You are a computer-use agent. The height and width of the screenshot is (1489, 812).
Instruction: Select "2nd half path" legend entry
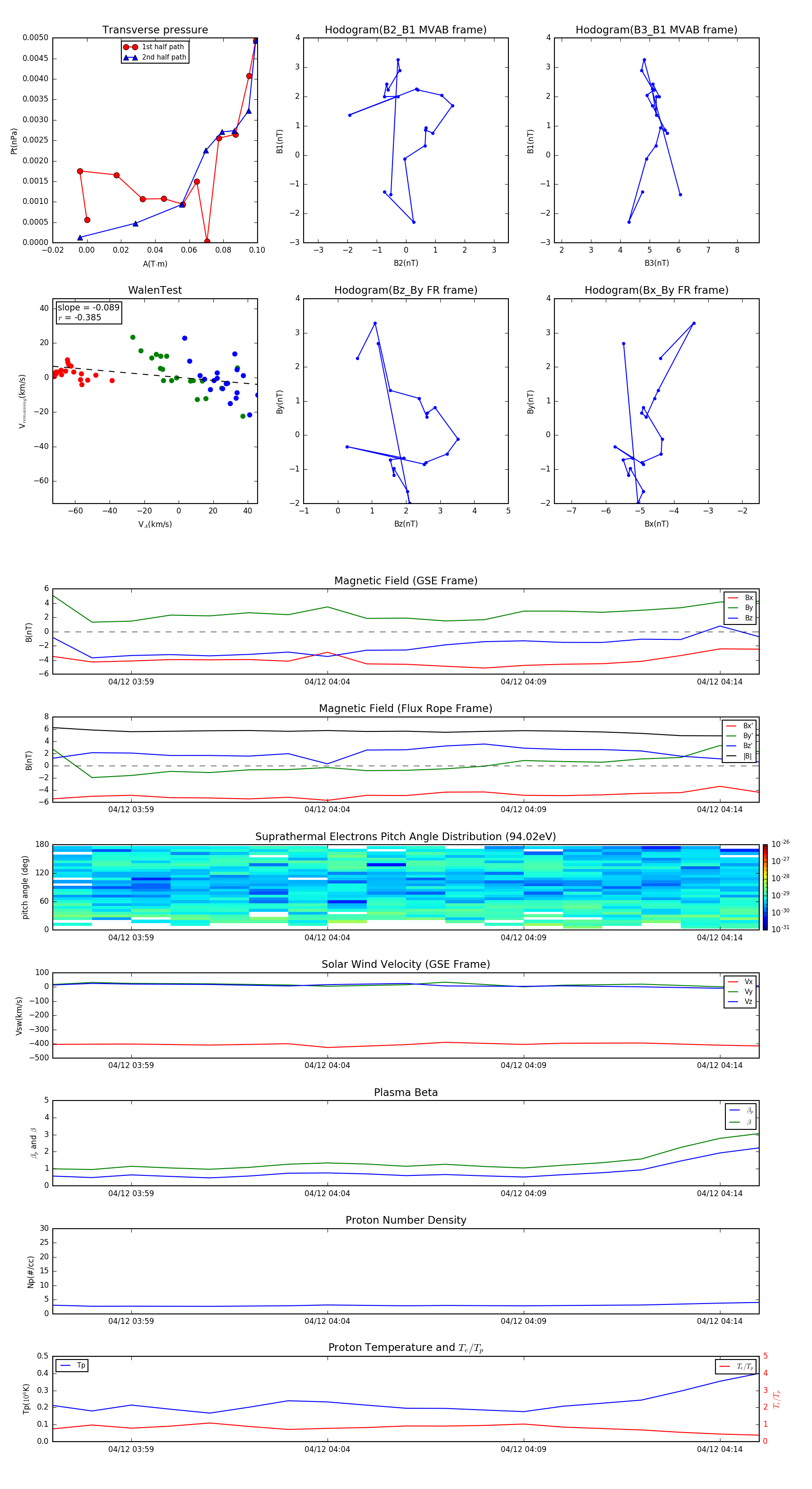point(155,57)
